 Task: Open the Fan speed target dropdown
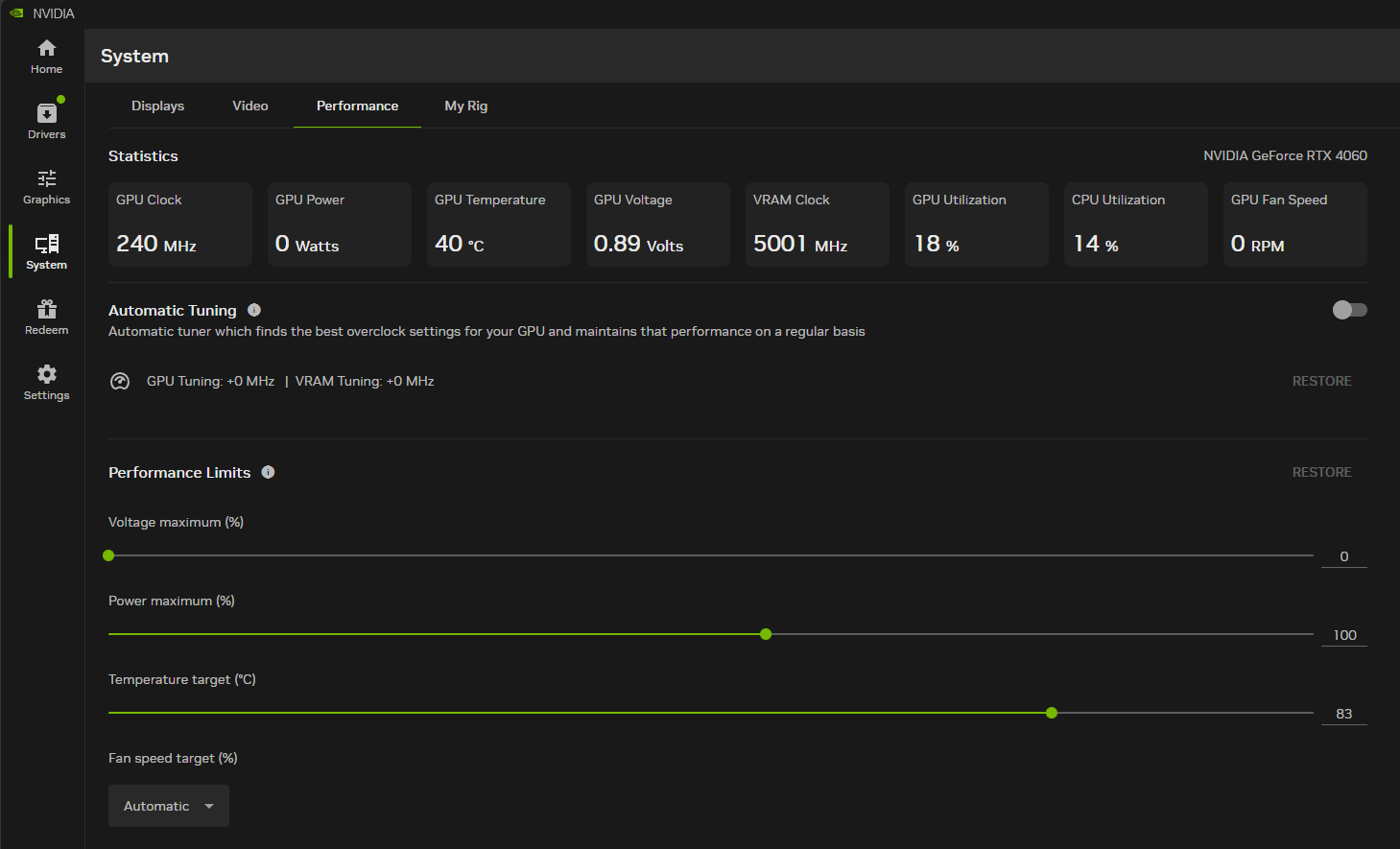pos(169,806)
